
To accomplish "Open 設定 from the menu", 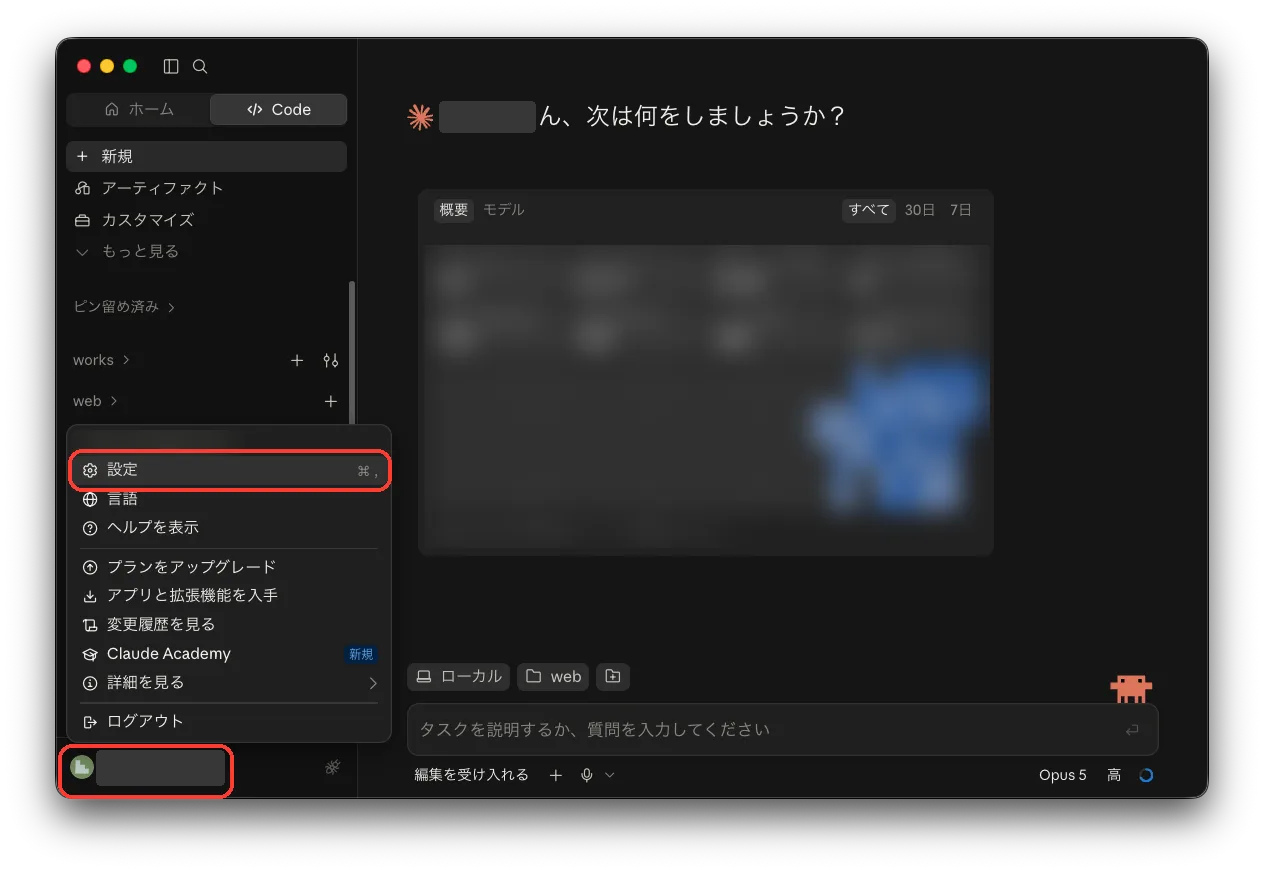I will pos(229,470).
